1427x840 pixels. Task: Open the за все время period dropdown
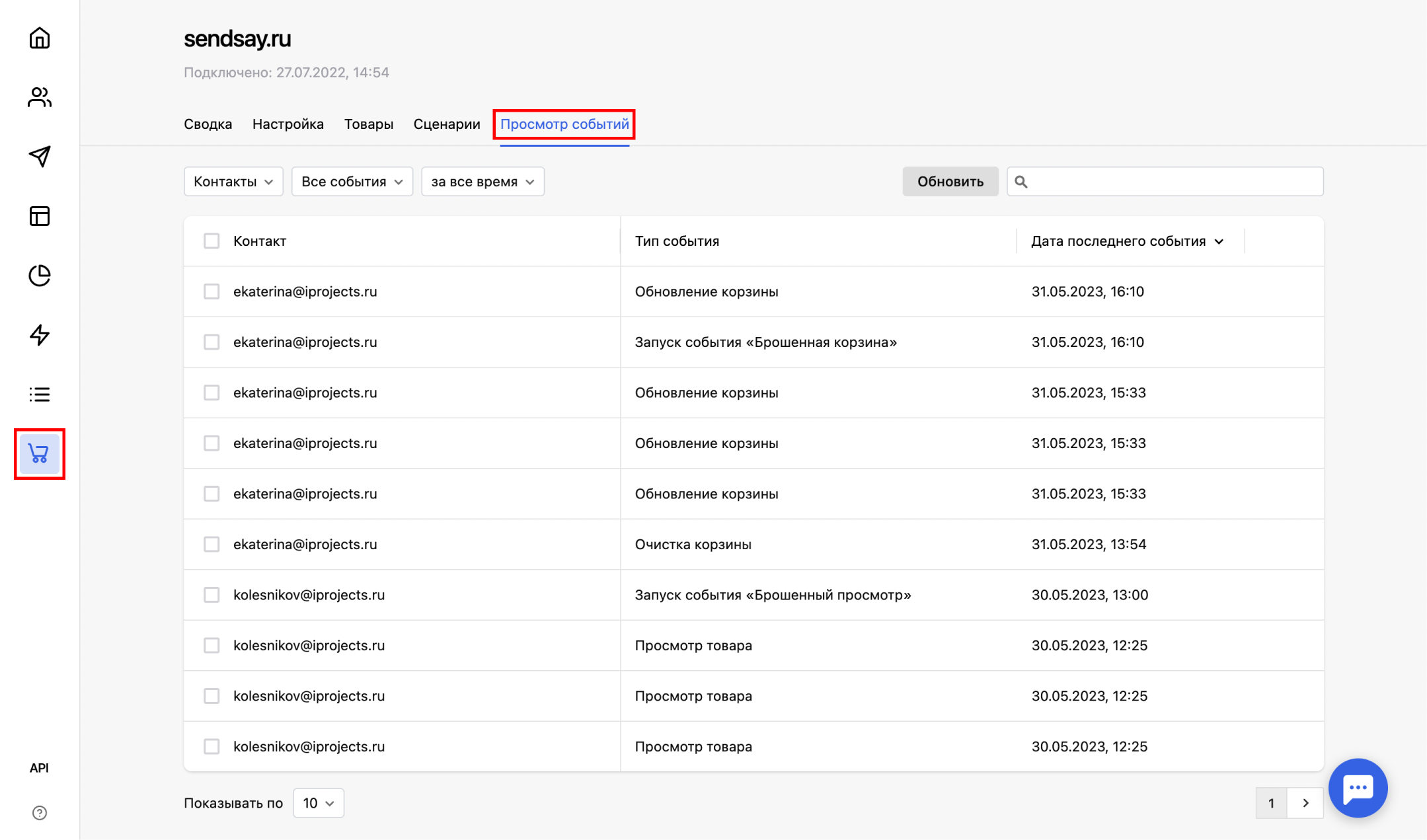tap(482, 182)
